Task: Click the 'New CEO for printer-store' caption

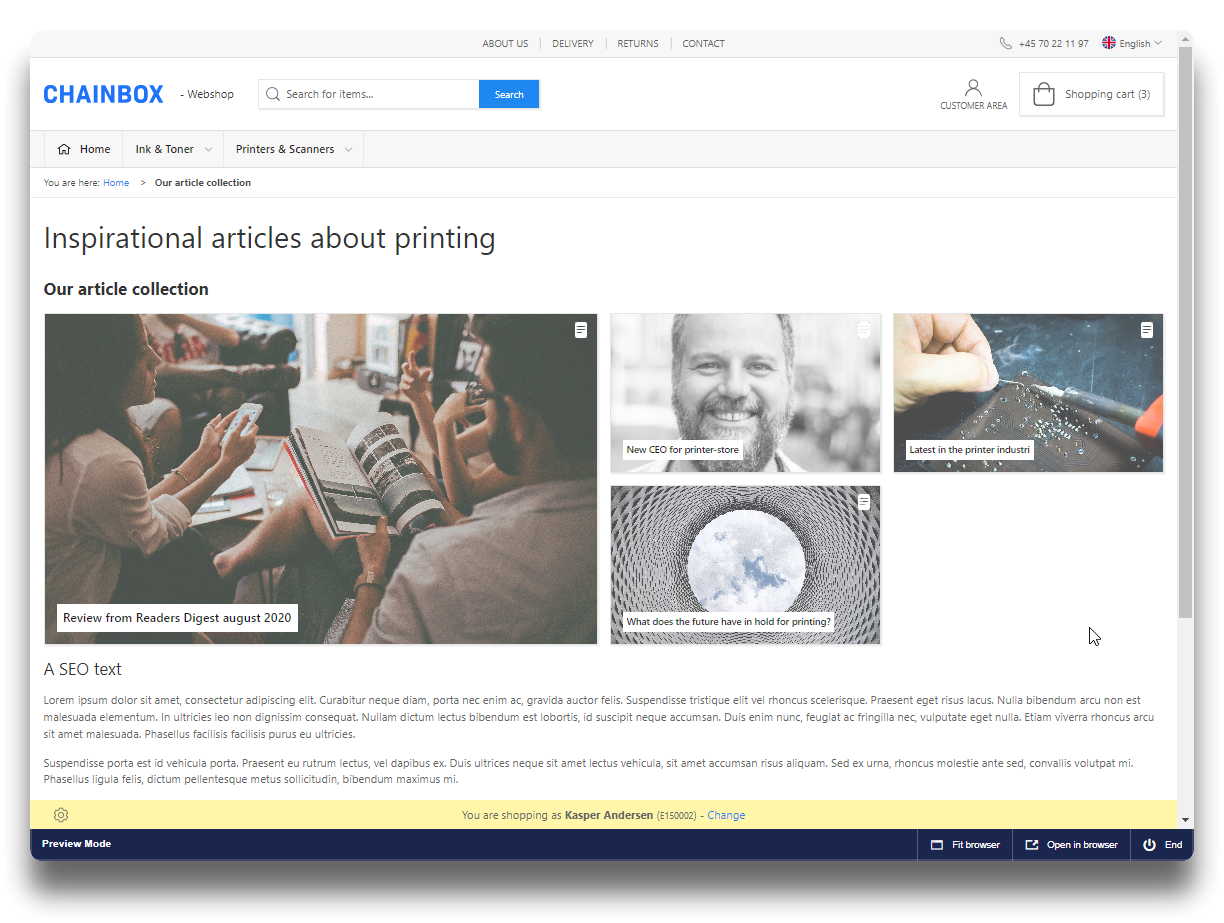Action: point(683,450)
